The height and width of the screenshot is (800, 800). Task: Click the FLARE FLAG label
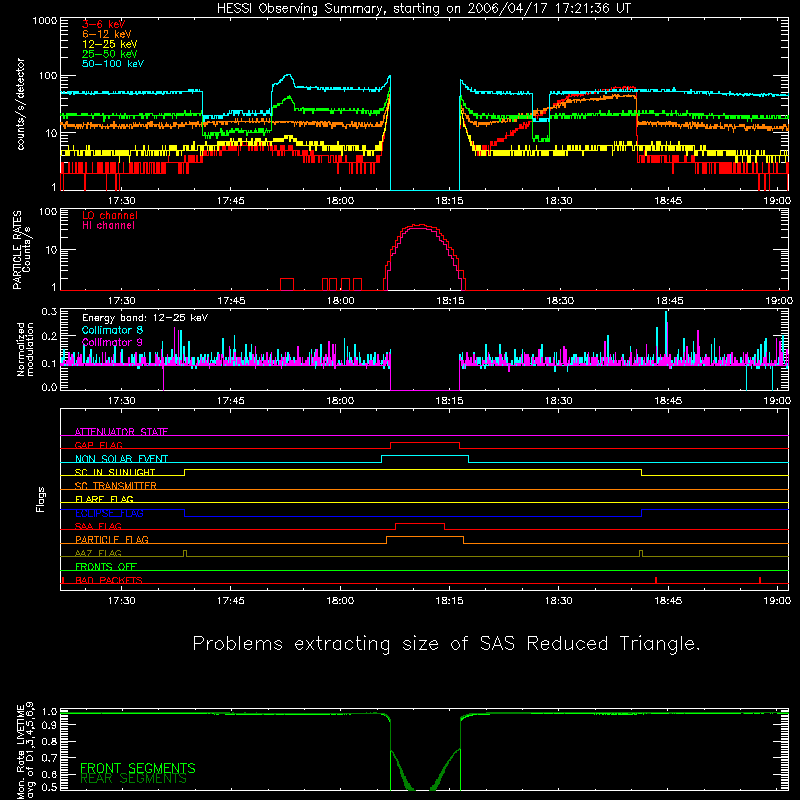(x=104, y=499)
